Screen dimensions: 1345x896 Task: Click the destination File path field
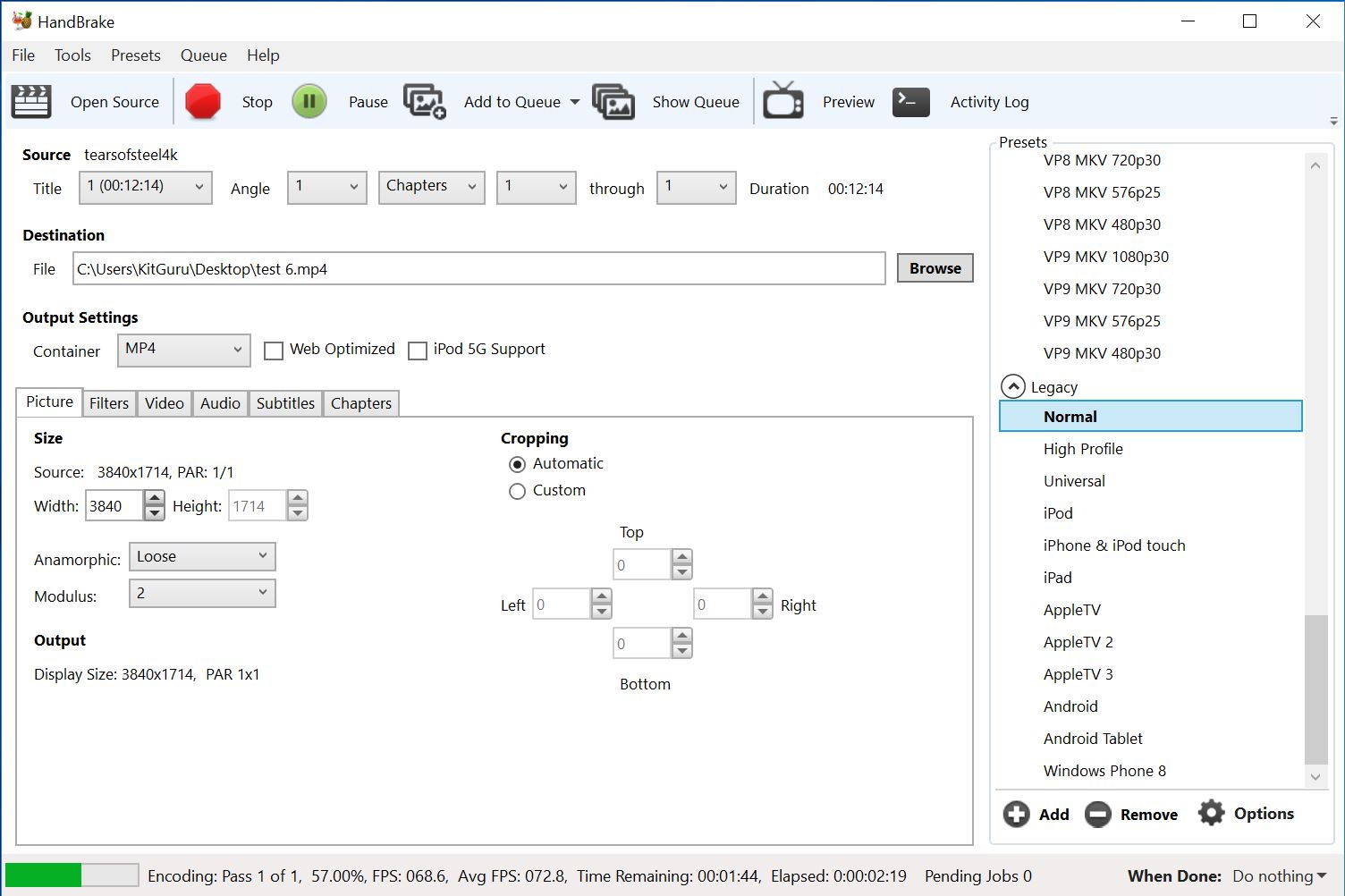(x=478, y=269)
